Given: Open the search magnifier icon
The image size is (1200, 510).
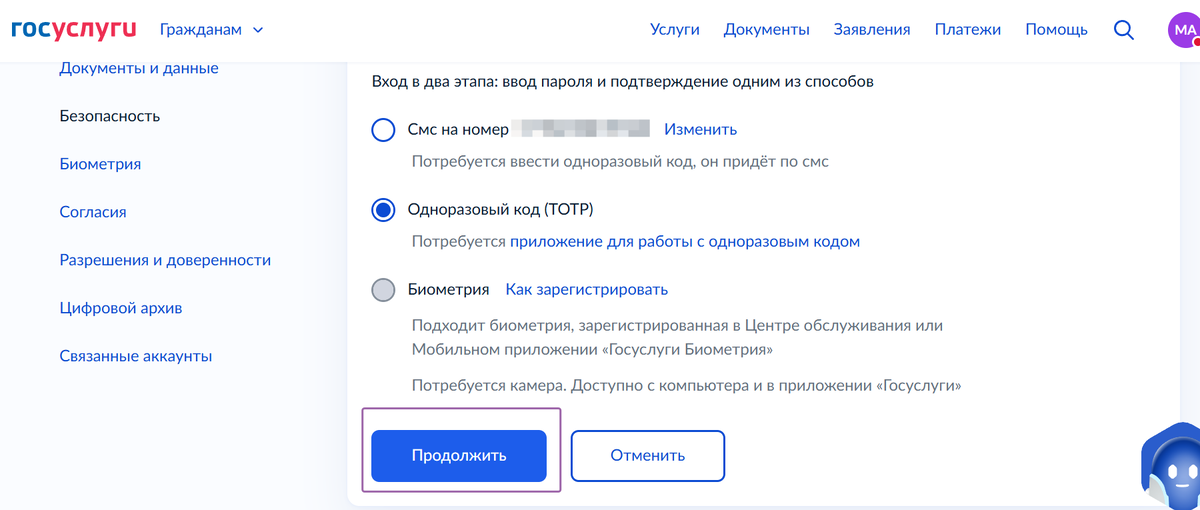Looking at the screenshot, I should (x=1124, y=30).
